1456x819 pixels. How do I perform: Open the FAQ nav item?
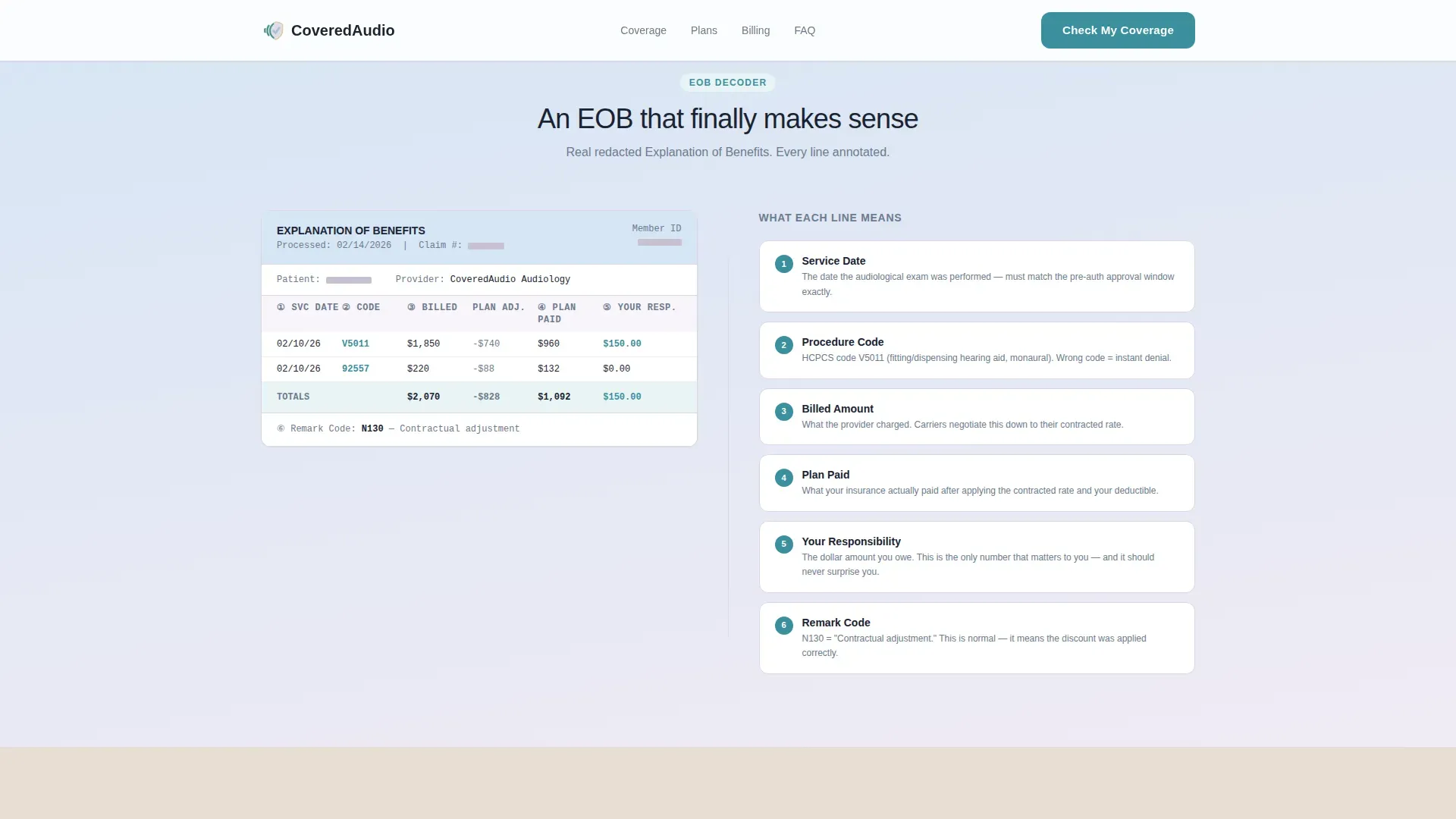coord(805,30)
